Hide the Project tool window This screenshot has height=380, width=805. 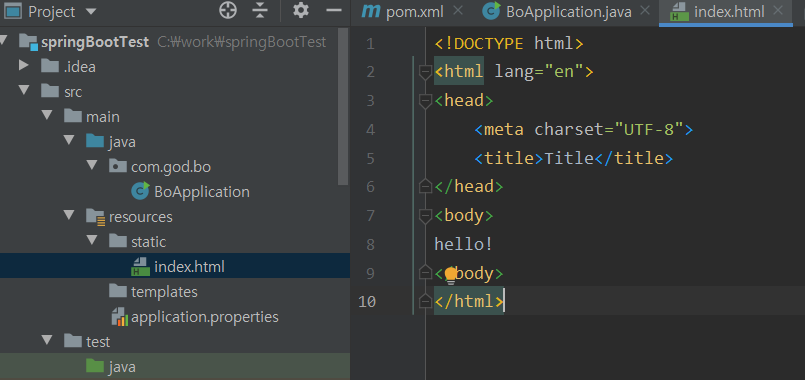334,10
